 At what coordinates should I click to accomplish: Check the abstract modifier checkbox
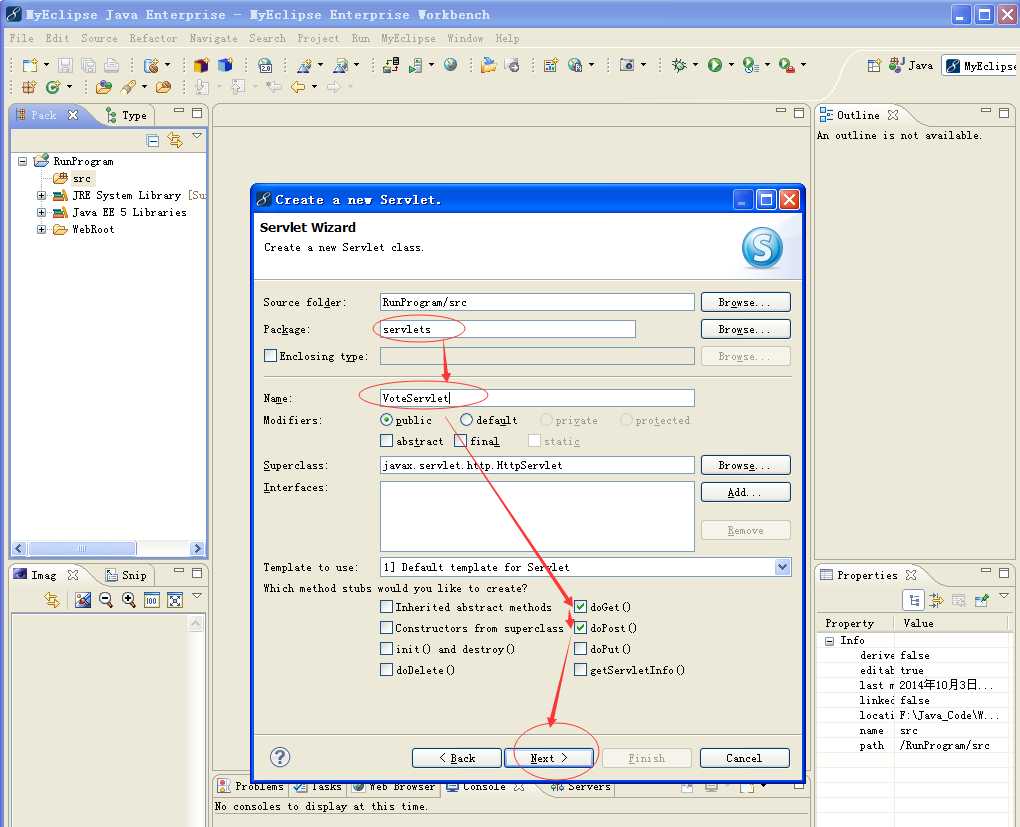(386, 441)
